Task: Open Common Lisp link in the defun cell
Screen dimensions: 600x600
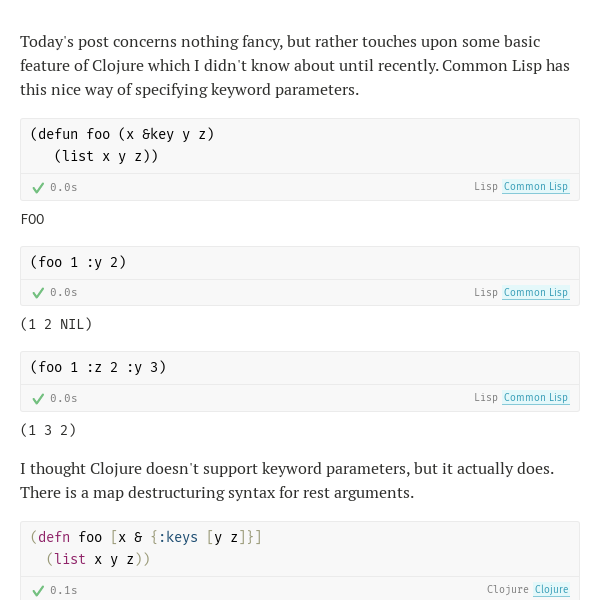Action: tap(536, 187)
